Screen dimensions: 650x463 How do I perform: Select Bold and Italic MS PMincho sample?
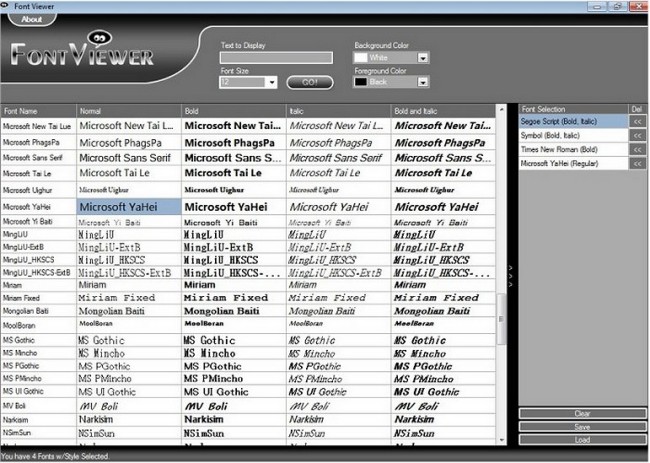(x=443, y=378)
